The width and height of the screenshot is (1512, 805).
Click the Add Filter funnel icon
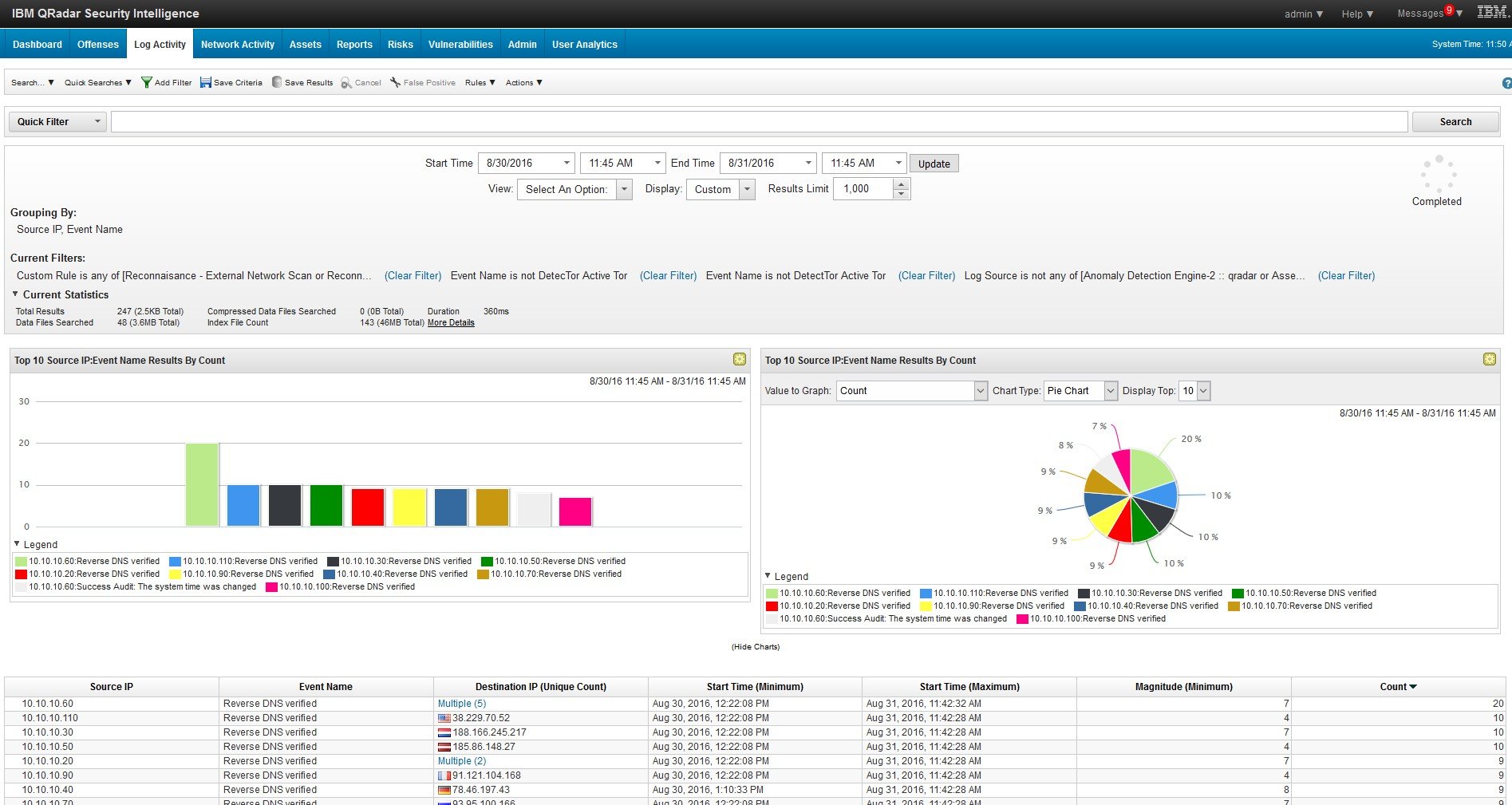coord(146,82)
